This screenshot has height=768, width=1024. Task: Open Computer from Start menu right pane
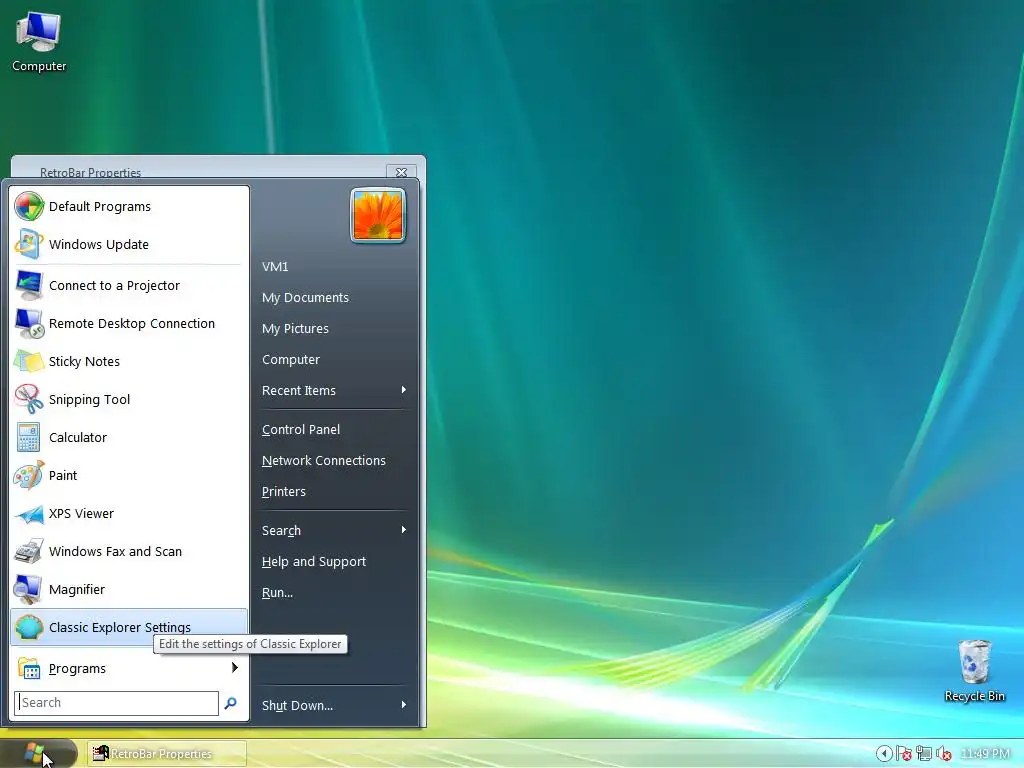(291, 360)
